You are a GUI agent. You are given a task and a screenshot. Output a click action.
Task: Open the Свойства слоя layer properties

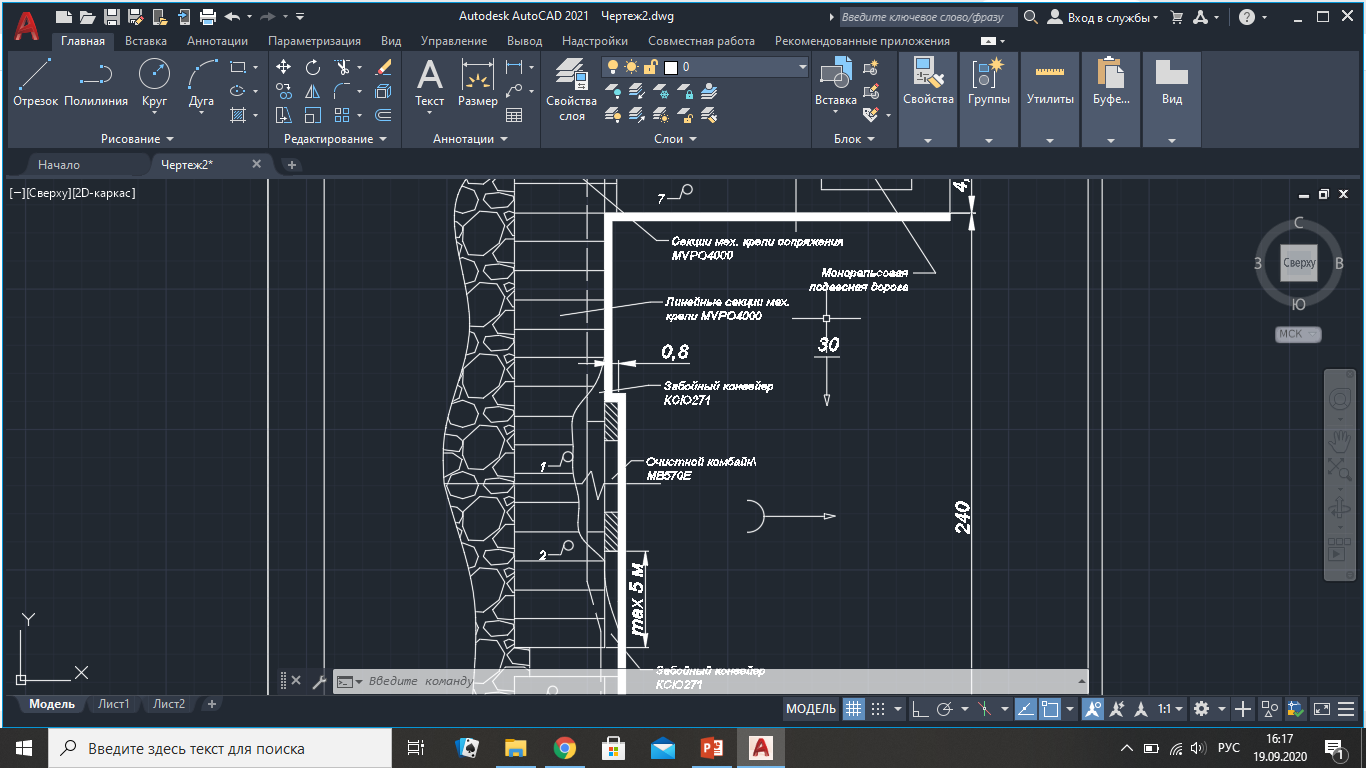(x=571, y=88)
